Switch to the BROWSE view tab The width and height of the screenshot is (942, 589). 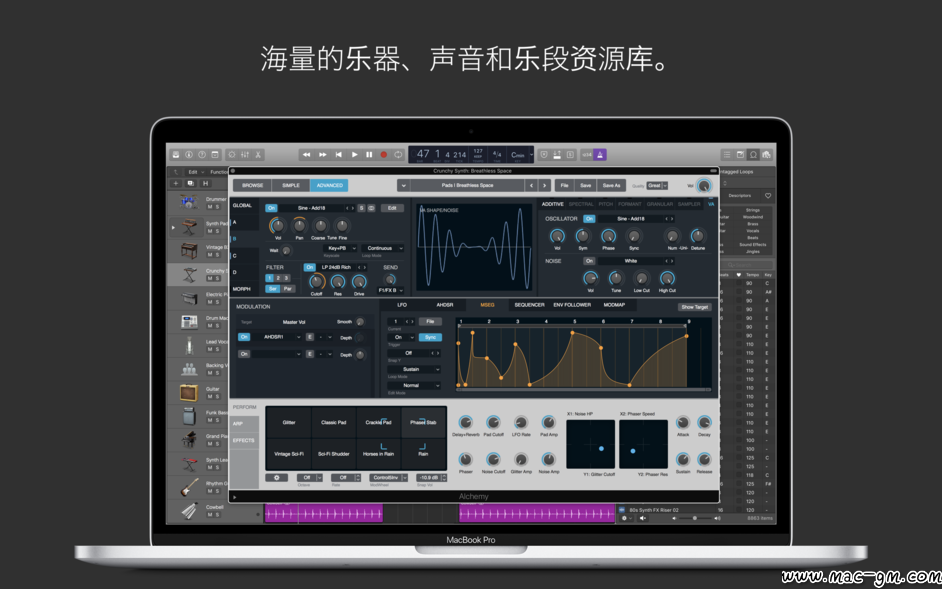point(252,185)
